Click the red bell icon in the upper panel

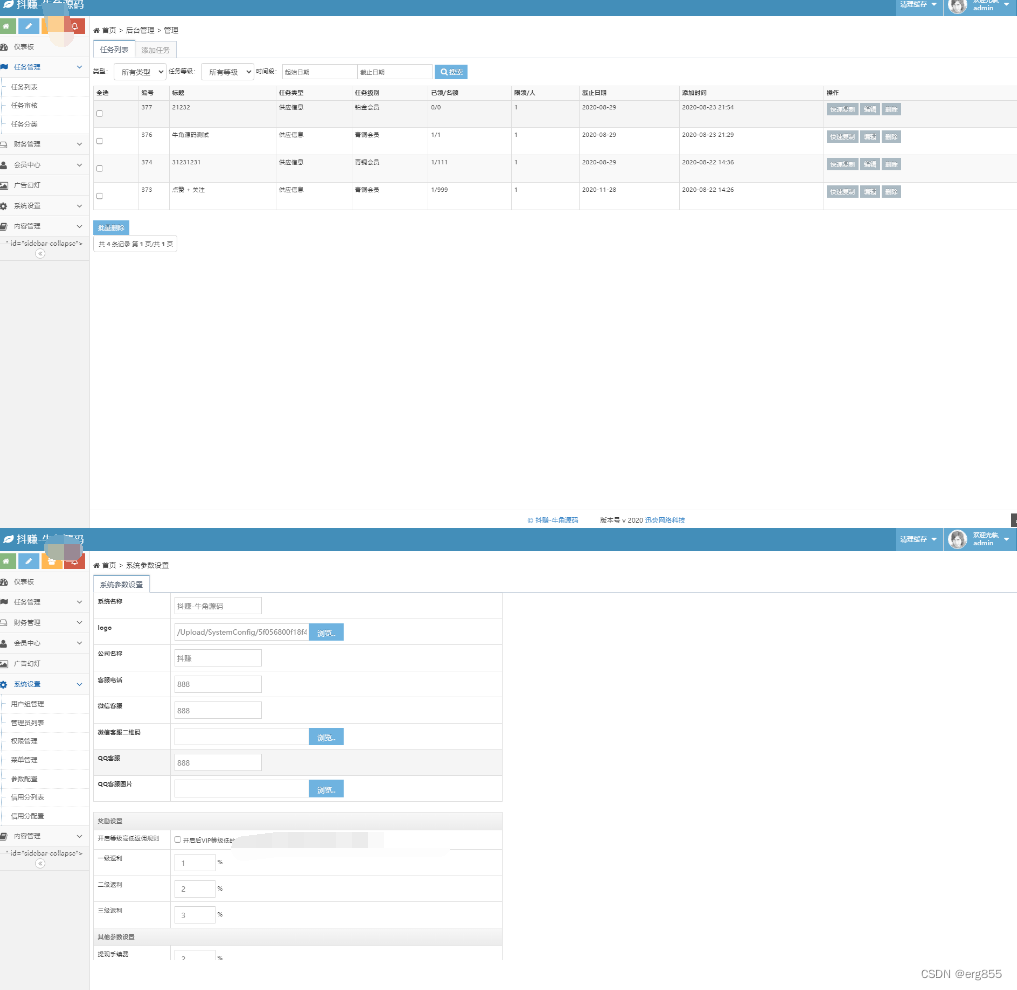point(74,26)
